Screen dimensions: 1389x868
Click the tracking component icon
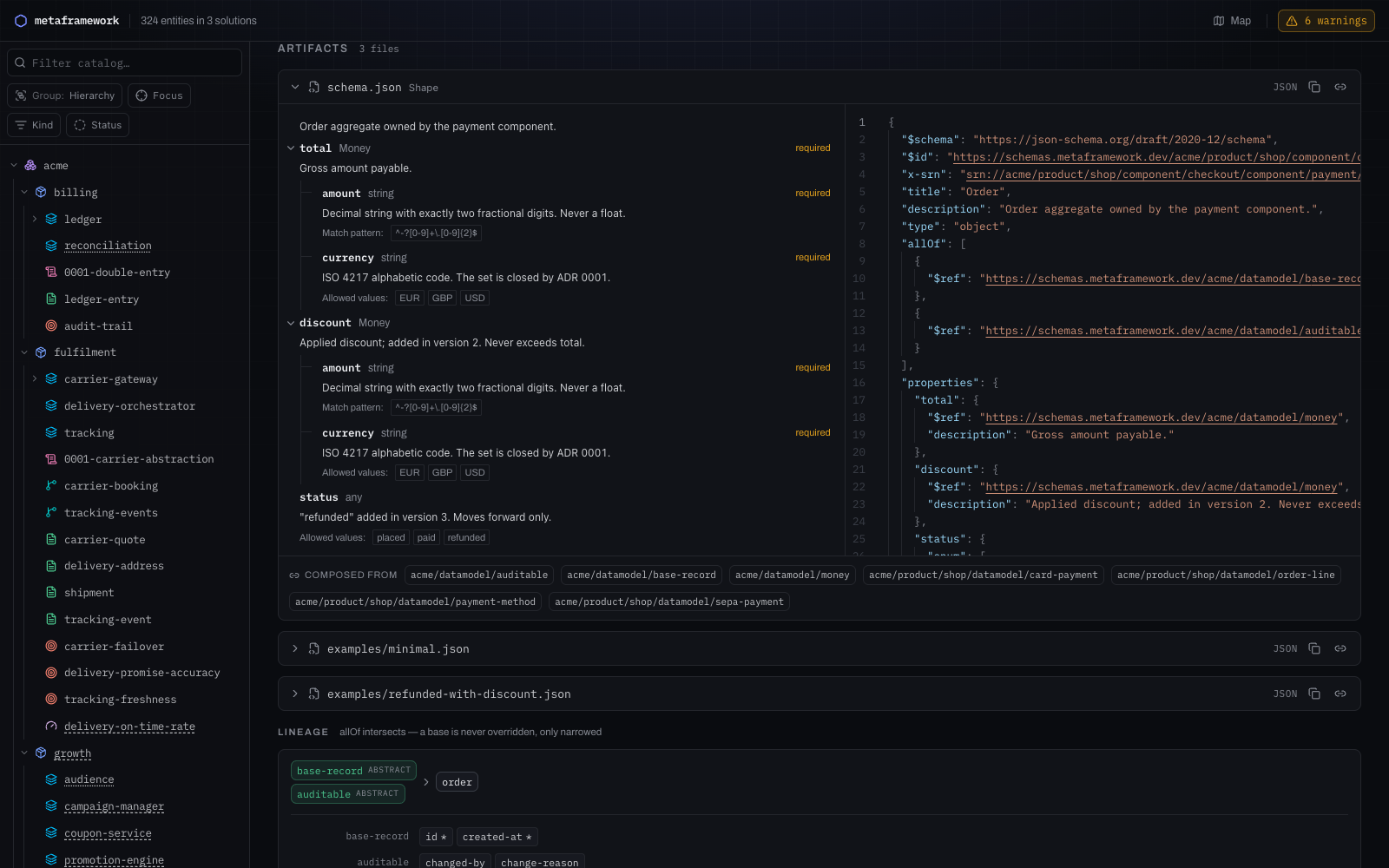pyautogui.click(x=51, y=433)
